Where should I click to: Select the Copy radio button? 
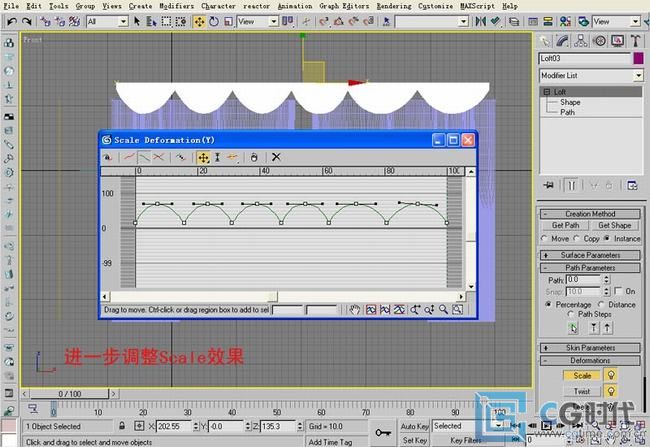[577, 238]
